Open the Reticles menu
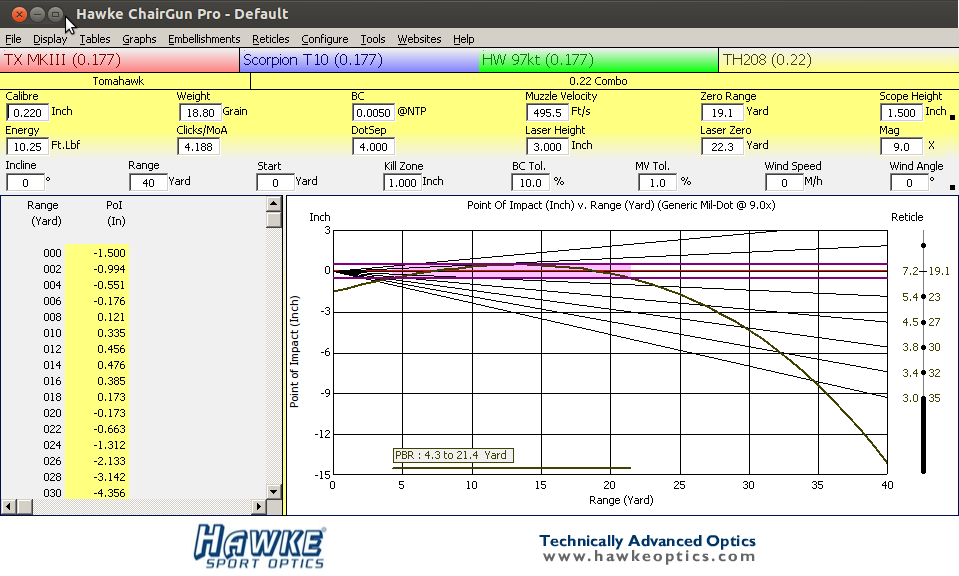The image size is (959, 576). click(x=270, y=39)
